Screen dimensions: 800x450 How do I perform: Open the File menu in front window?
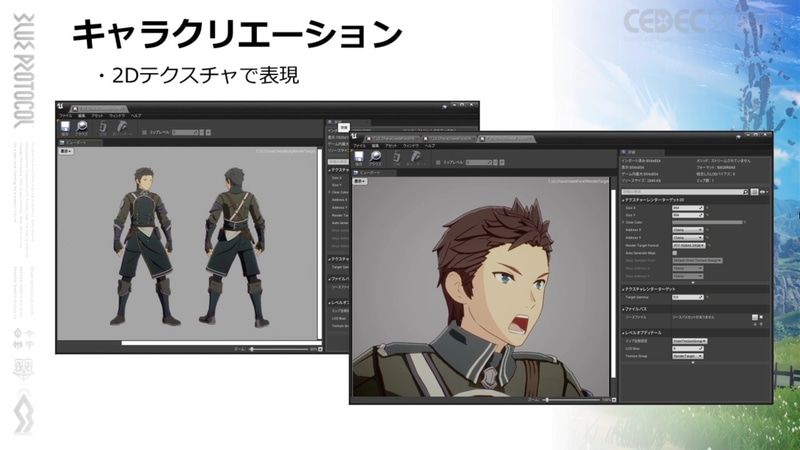click(361, 146)
